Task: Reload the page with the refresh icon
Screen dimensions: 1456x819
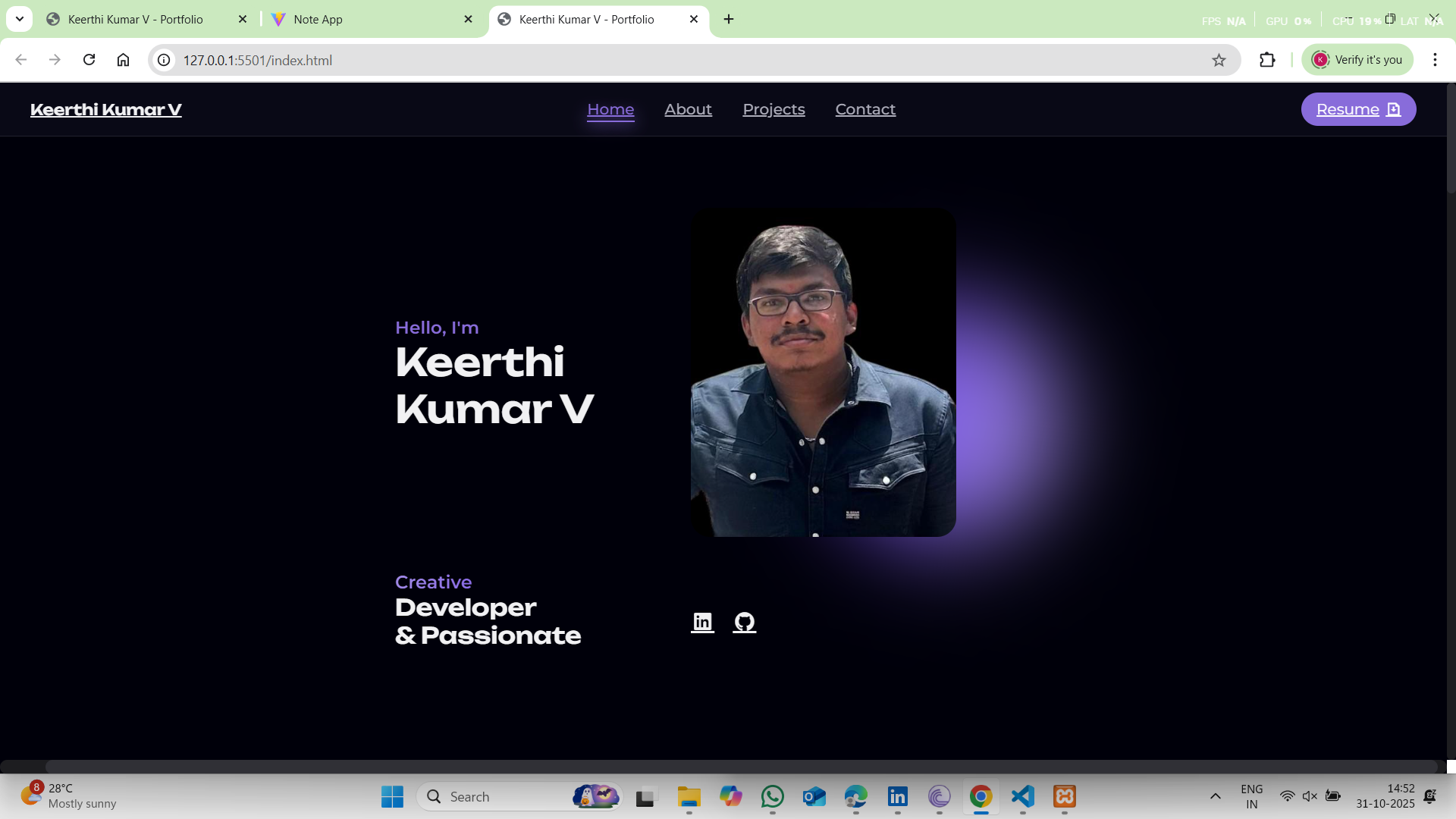Action: pos(89,60)
